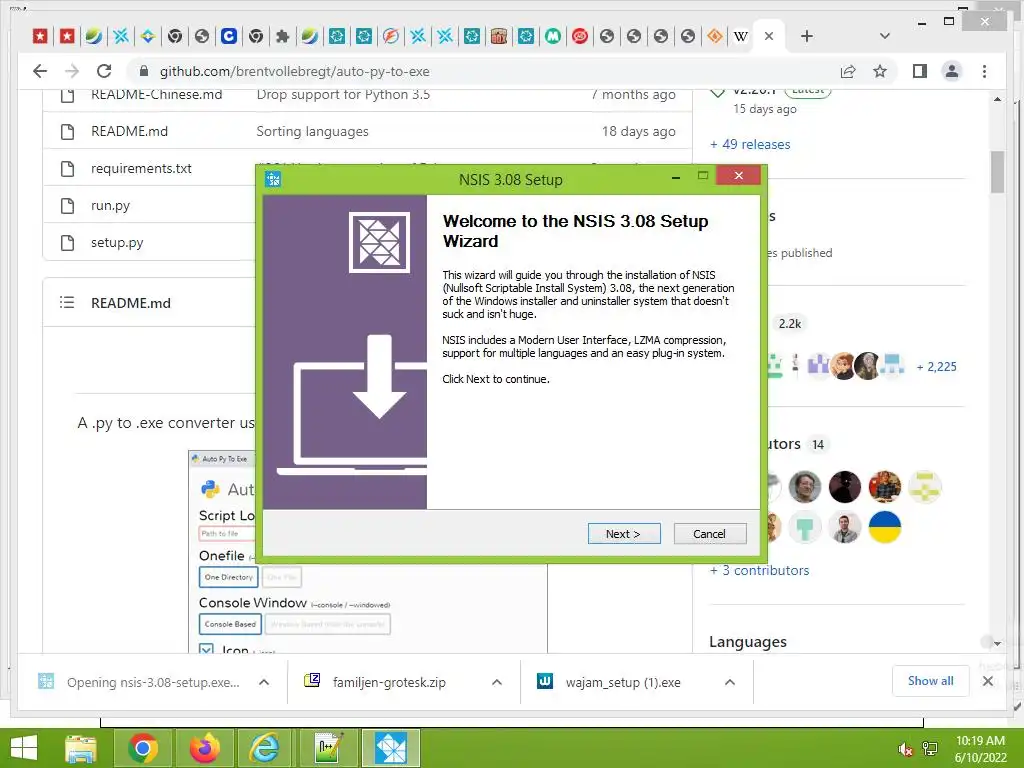Expand the nsis-3.08-setup.exe download options
1024x768 pixels.
[x=264, y=682]
